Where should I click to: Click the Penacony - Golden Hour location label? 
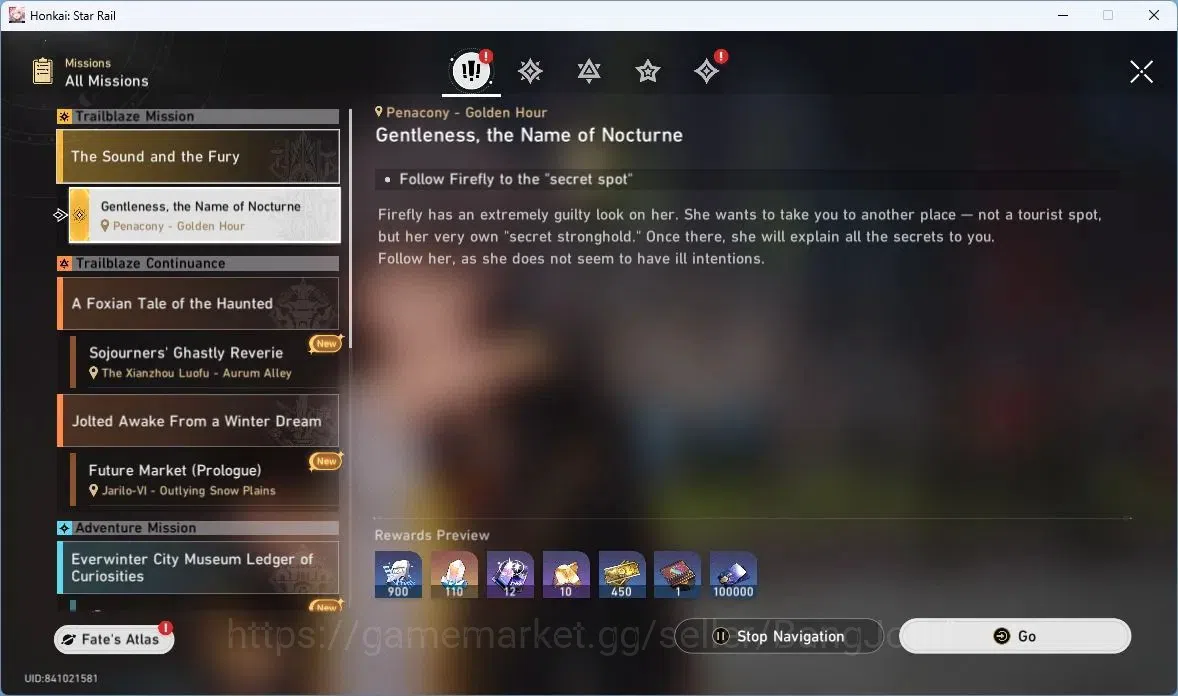[x=461, y=113]
